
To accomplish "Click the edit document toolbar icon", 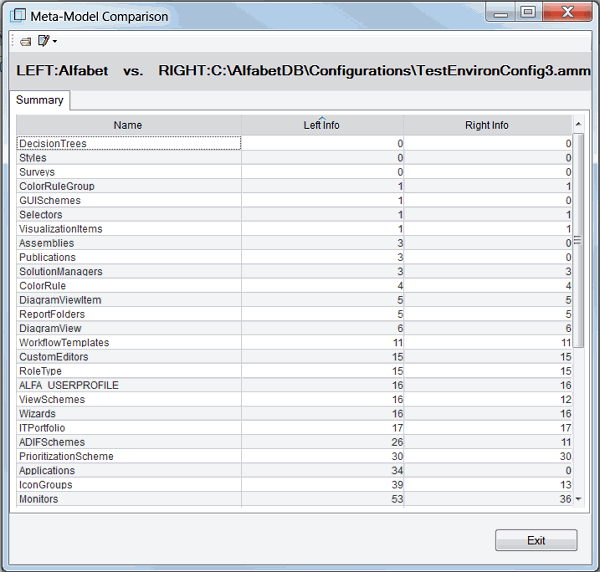I will [x=43, y=41].
